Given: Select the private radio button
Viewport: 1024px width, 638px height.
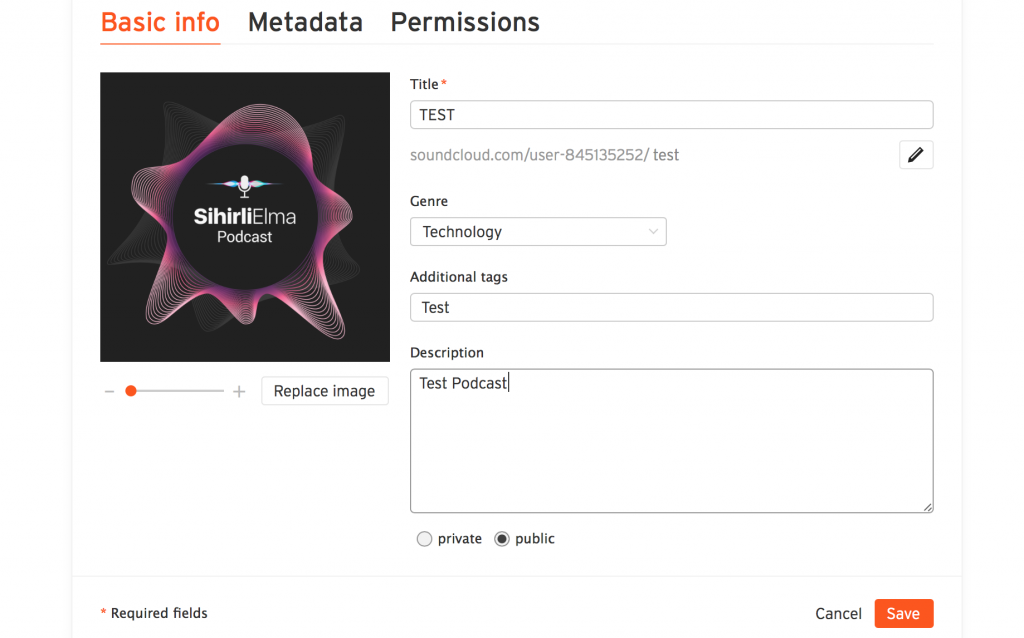Looking at the screenshot, I should click(x=425, y=539).
